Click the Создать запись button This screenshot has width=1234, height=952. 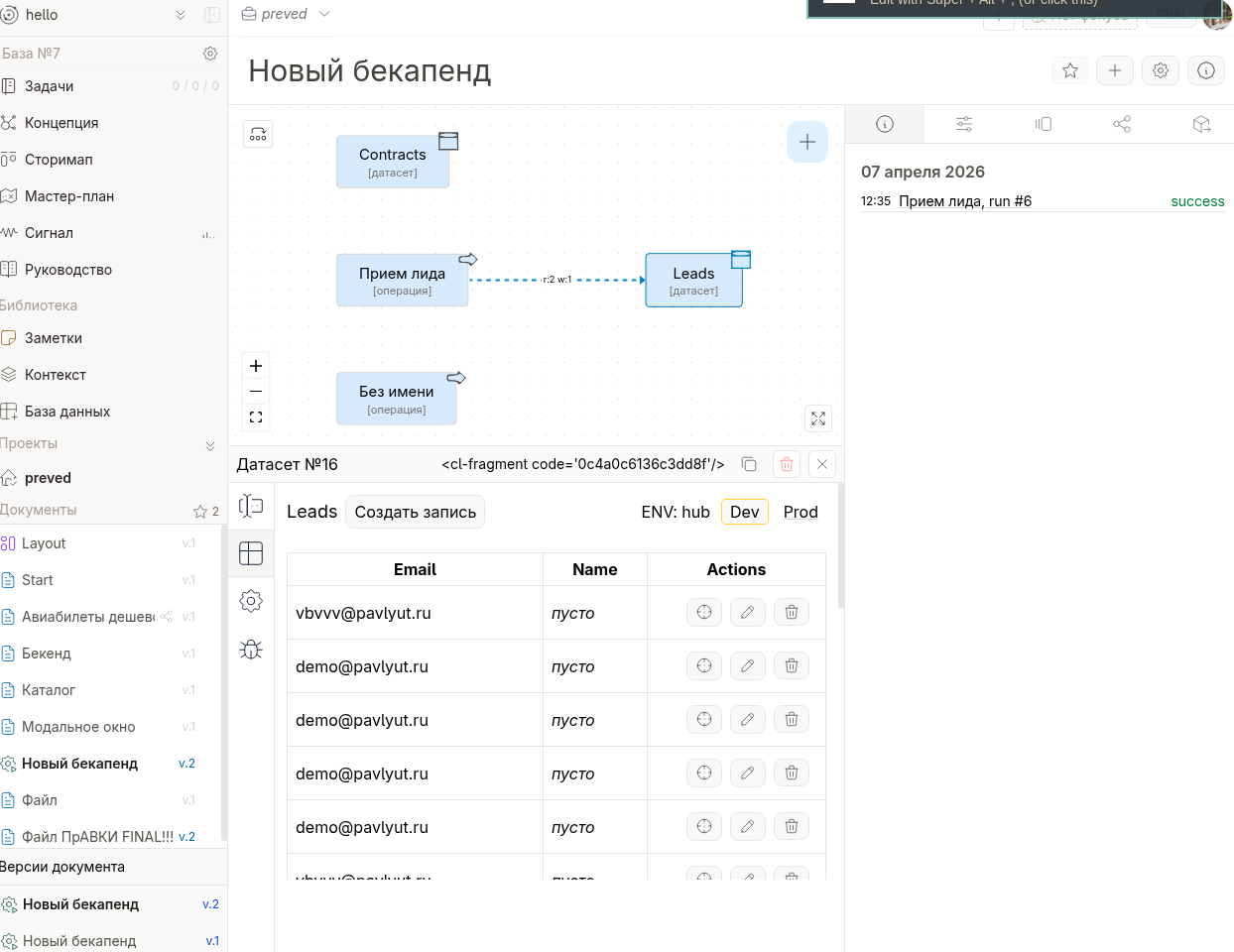pos(415,512)
